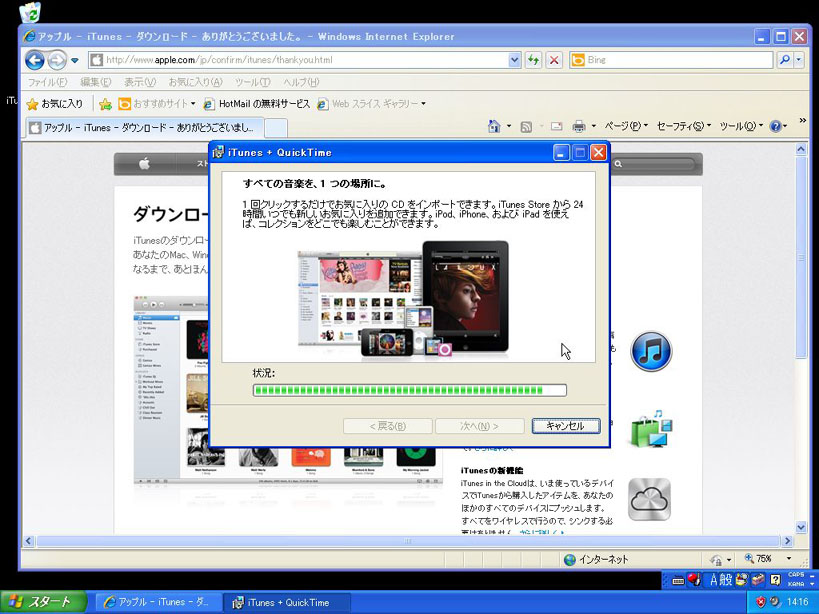This screenshot has height=614, width=819.
Task: Click the 戻る(B) button in the installer
Action: pyautogui.click(x=388, y=426)
